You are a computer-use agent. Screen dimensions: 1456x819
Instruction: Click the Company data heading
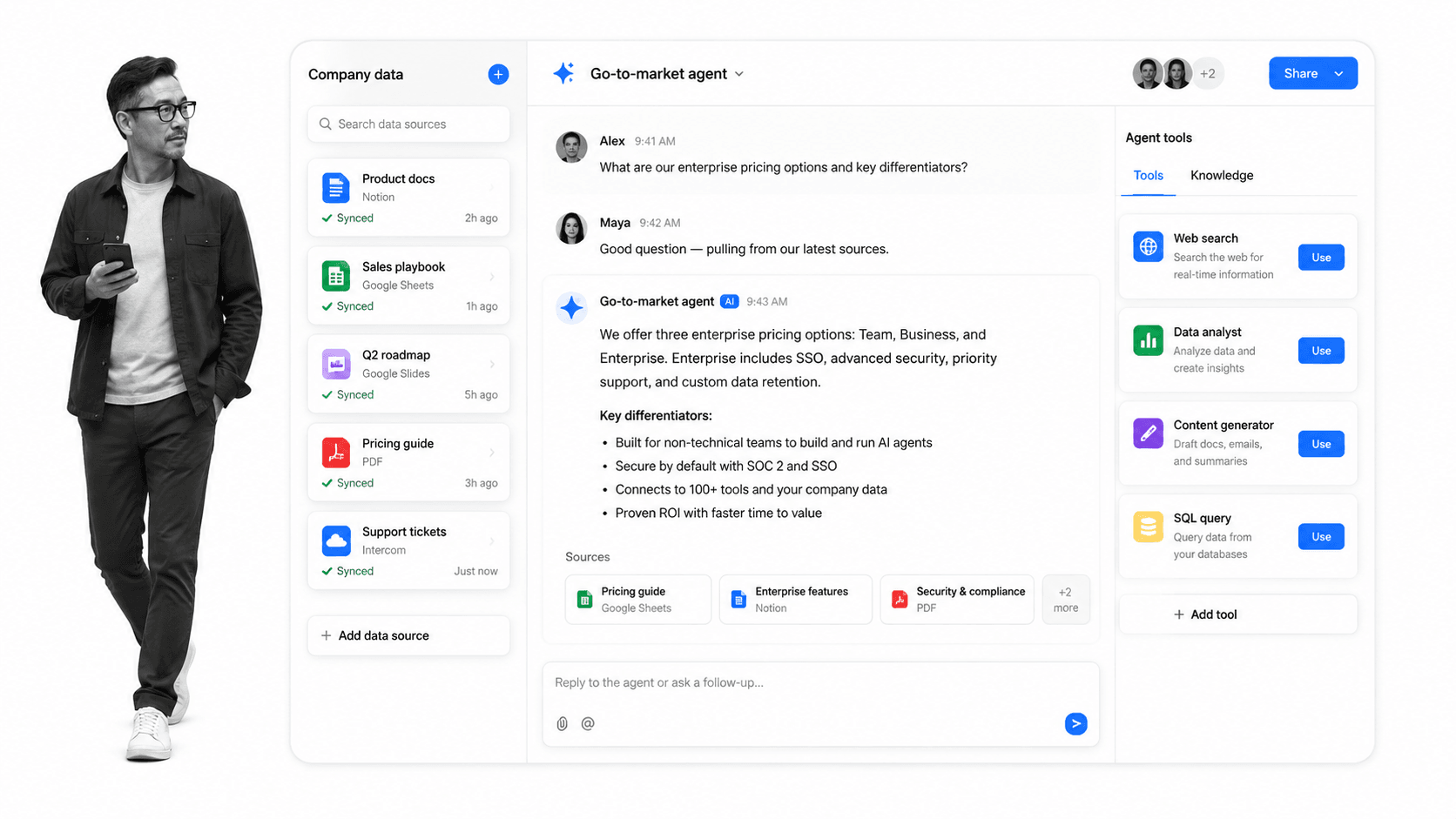355,75
